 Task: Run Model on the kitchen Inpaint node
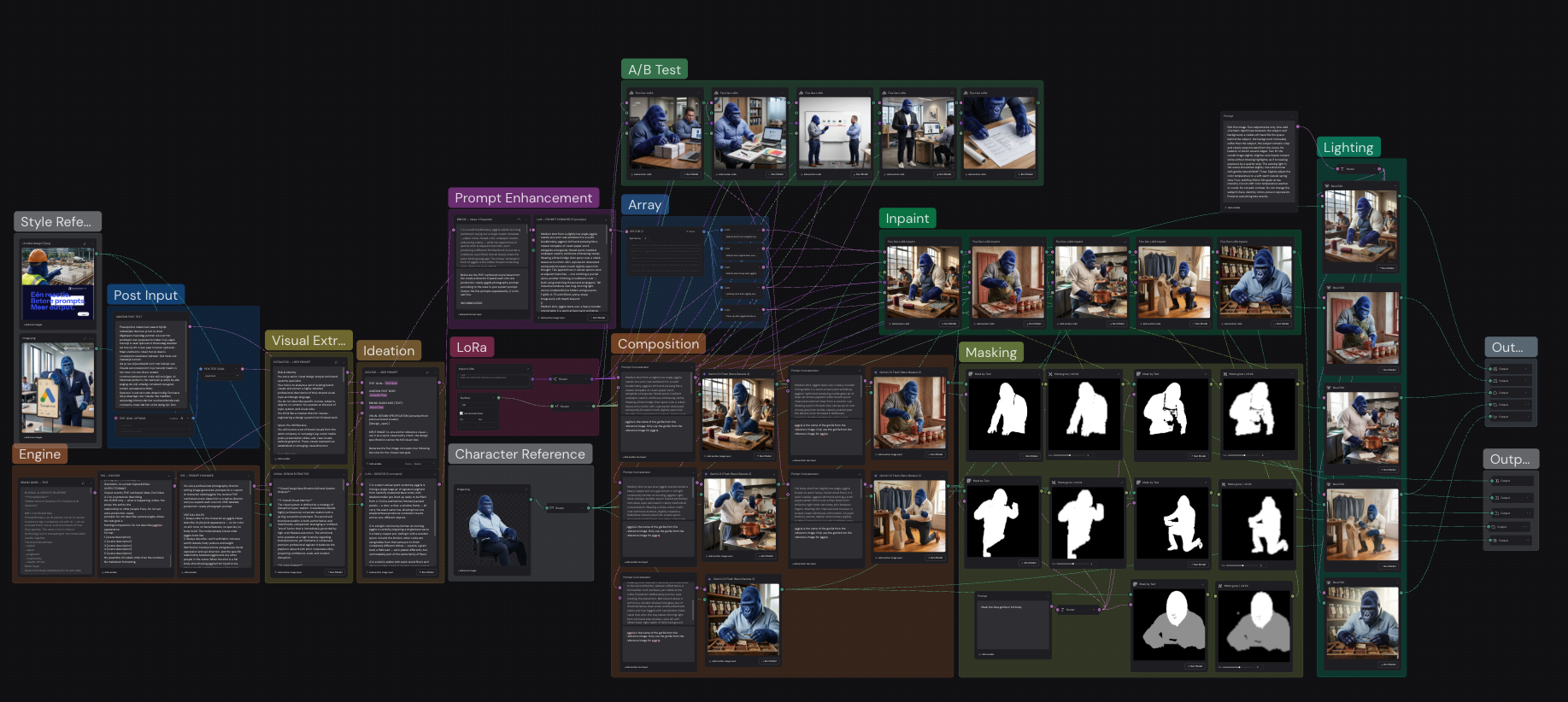1116,324
